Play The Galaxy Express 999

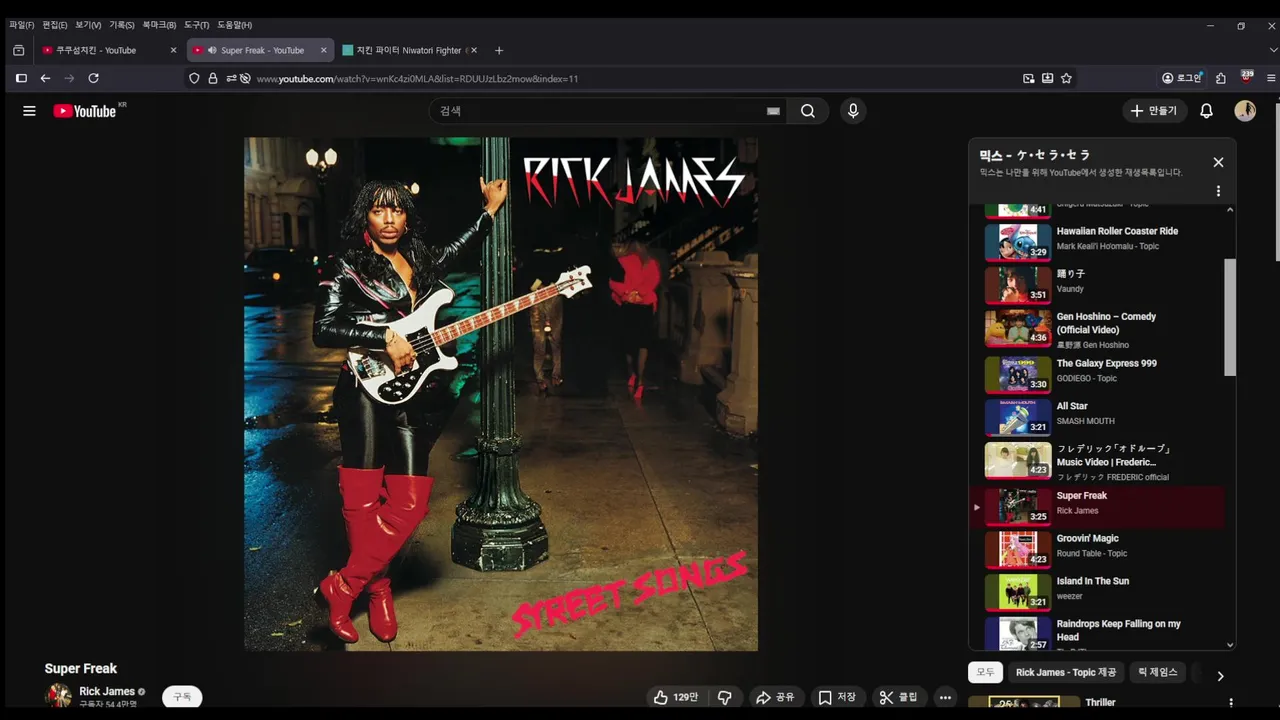click(1097, 373)
